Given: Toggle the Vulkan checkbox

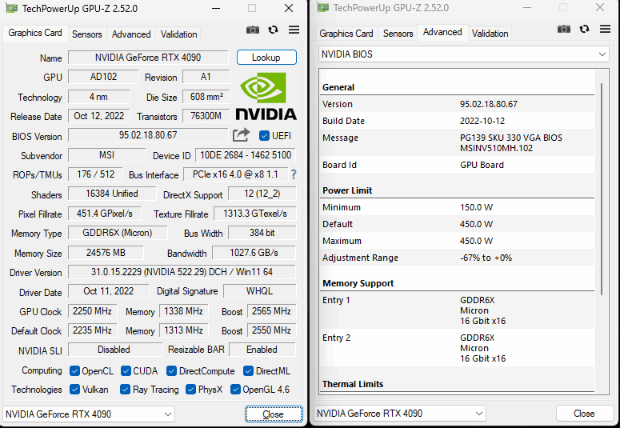Looking at the screenshot, I should 74,389.
